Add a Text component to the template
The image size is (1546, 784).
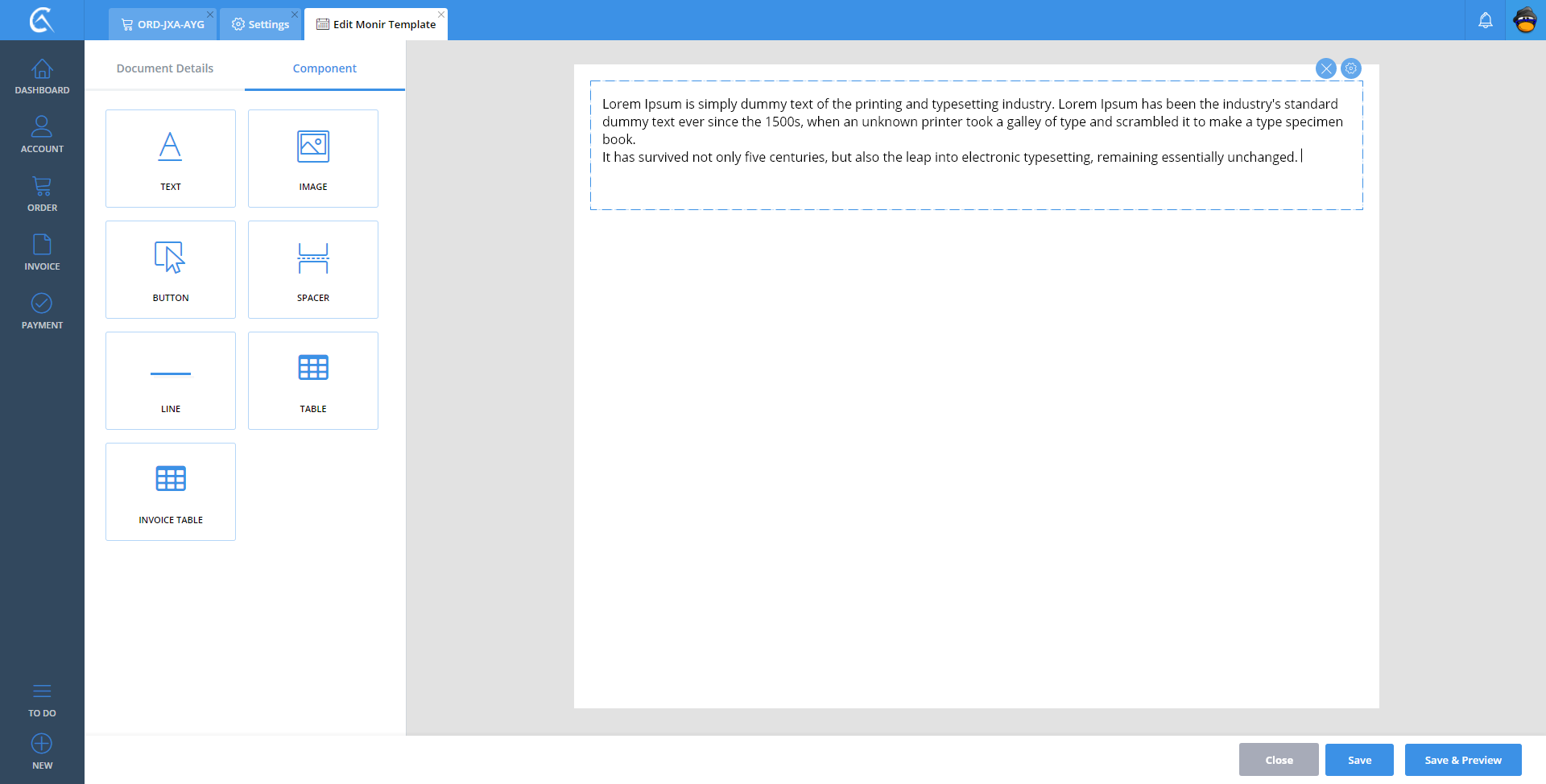point(171,159)
